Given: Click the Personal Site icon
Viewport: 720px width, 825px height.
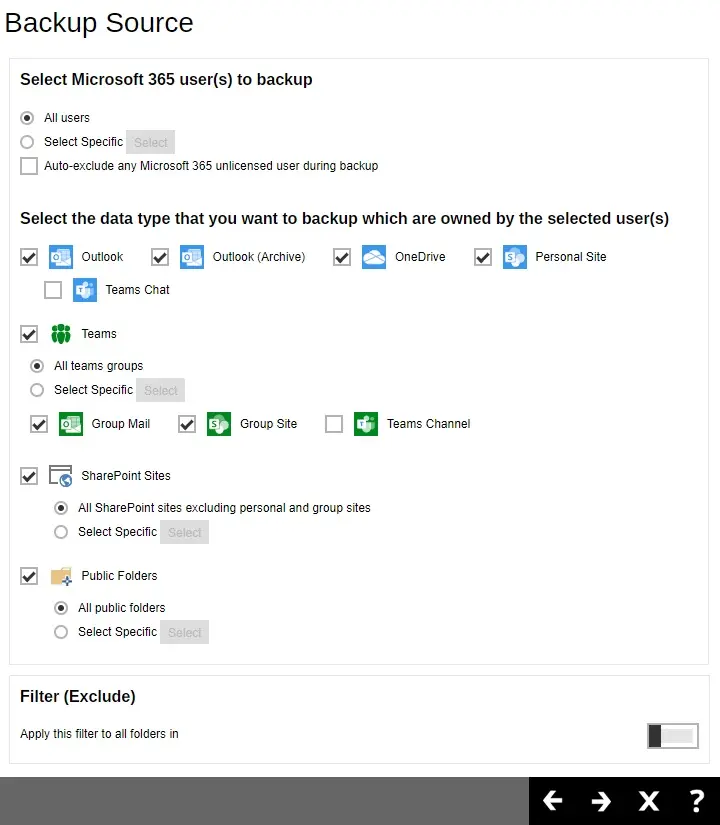Looking at the screenshot, I should [x=514, y=257].
